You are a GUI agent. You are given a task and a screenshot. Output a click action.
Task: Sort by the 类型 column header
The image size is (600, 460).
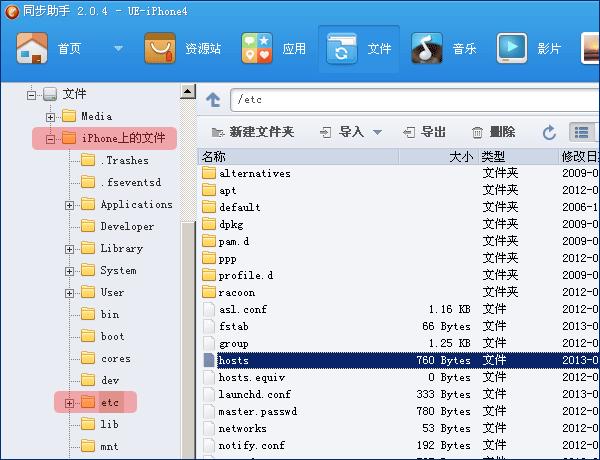pyautogui.click(x=518, y=157)
